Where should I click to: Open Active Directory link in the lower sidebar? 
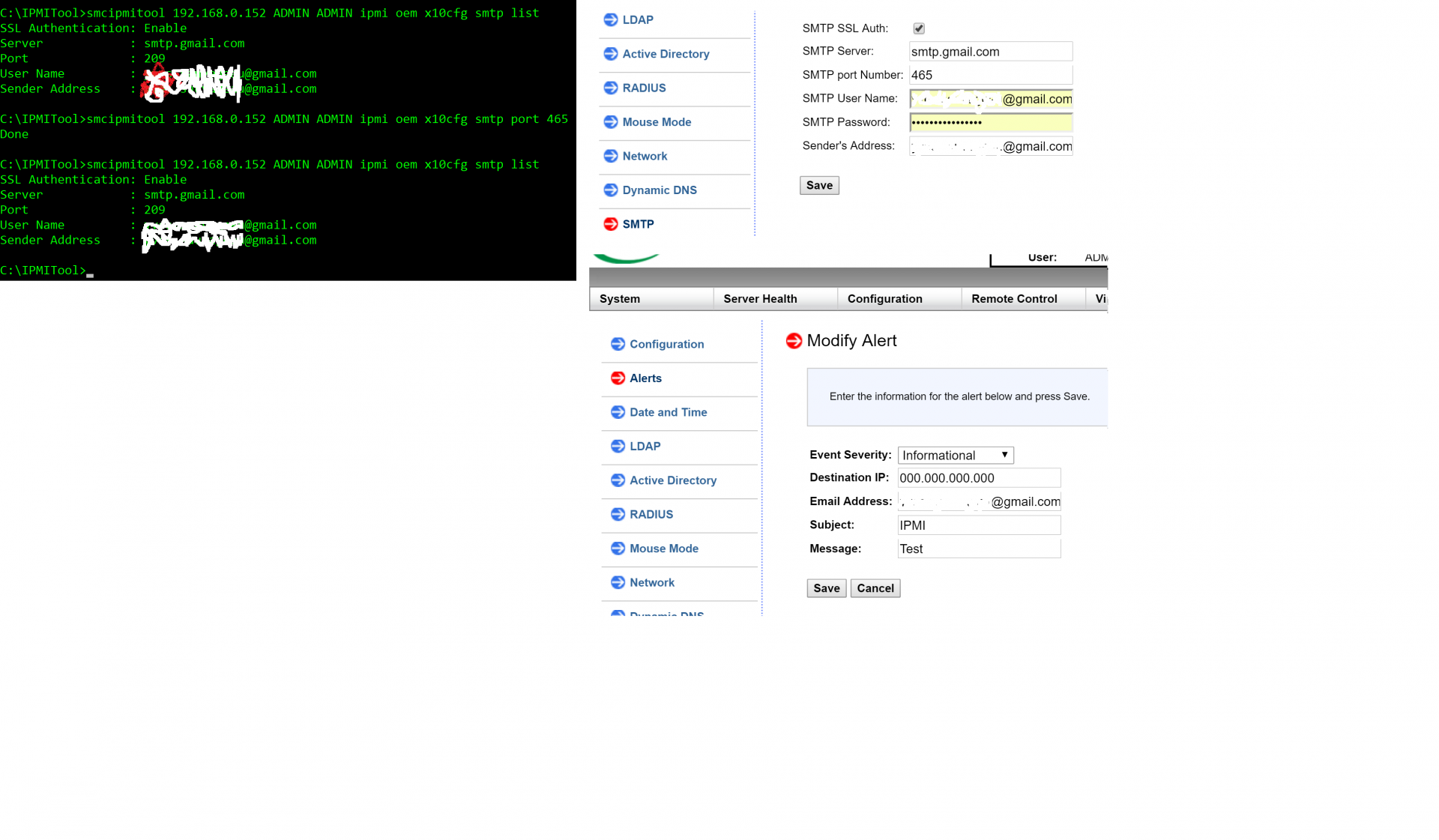click(x=673, y=480)
